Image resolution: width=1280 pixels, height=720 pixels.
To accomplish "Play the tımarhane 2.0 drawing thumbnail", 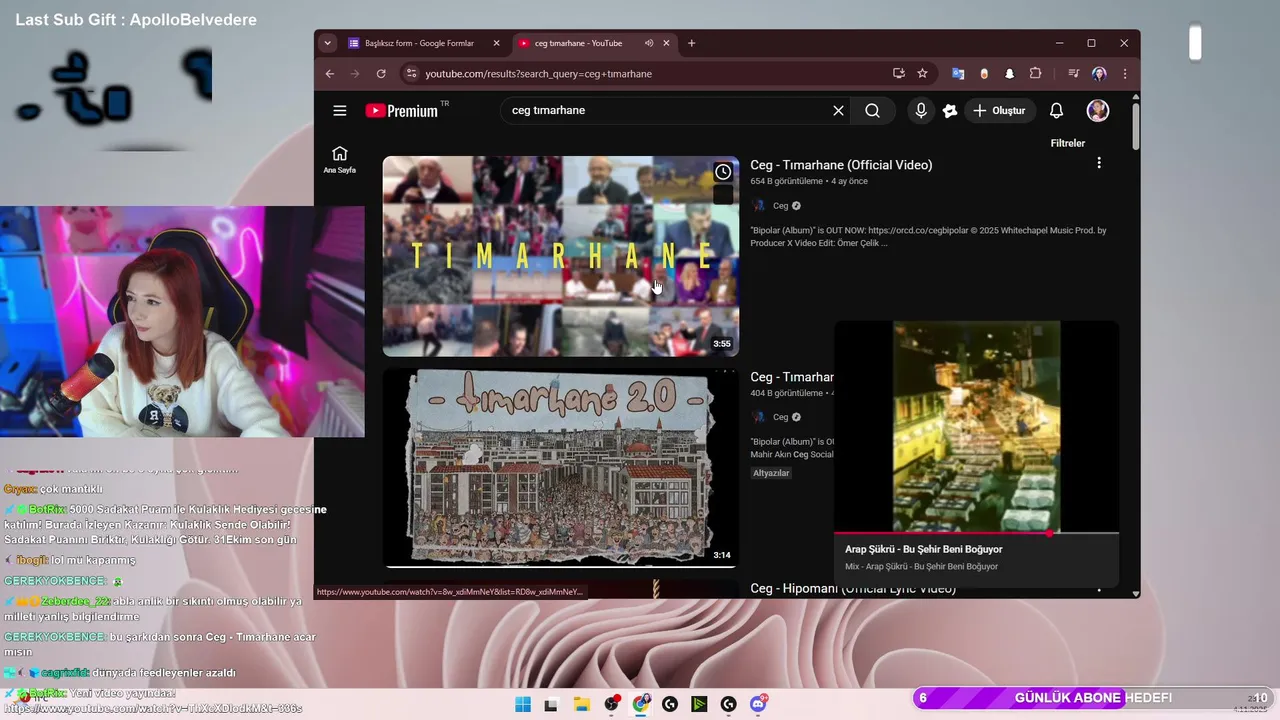I will point(561,468).
